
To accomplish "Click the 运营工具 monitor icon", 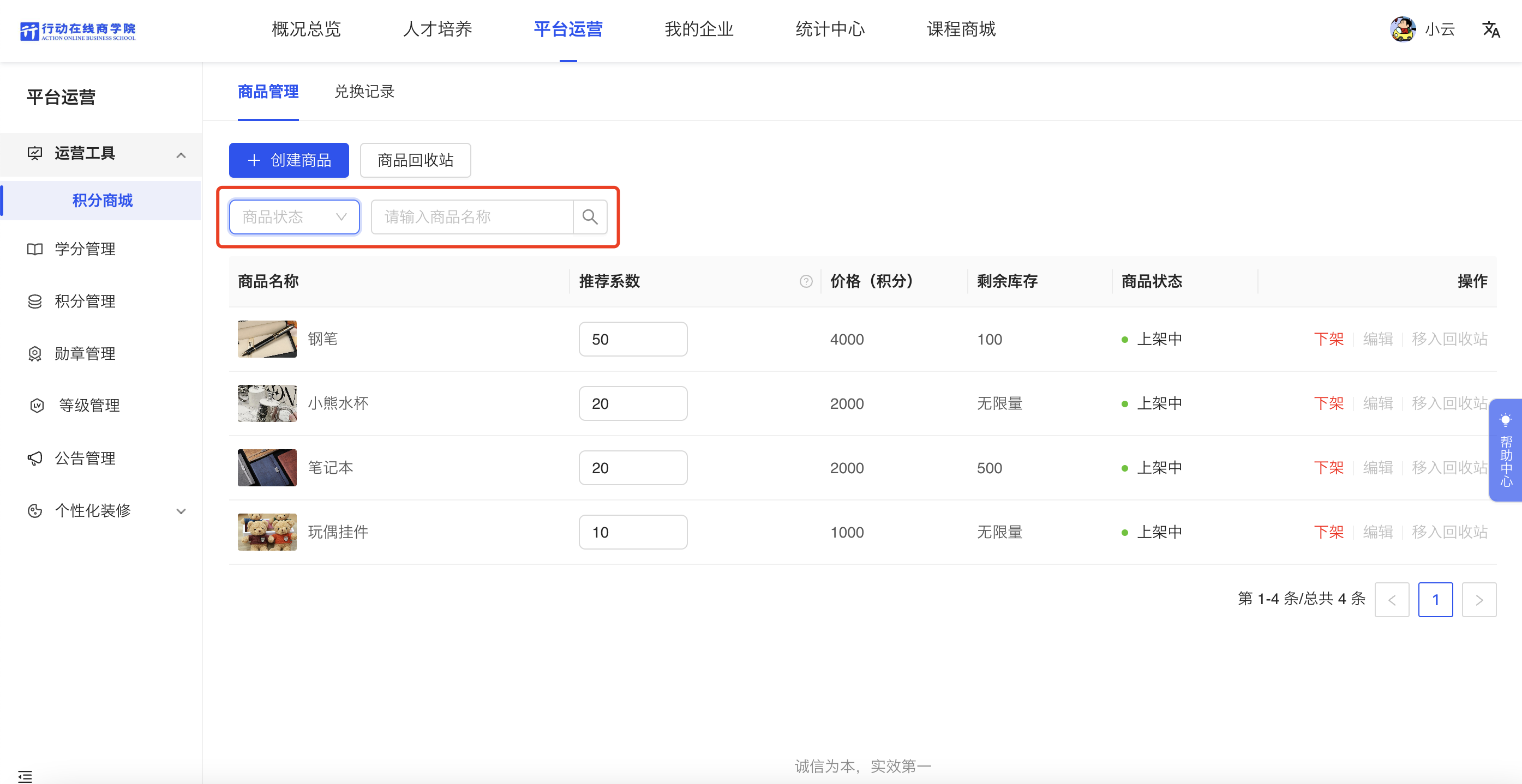I will 35,154.
